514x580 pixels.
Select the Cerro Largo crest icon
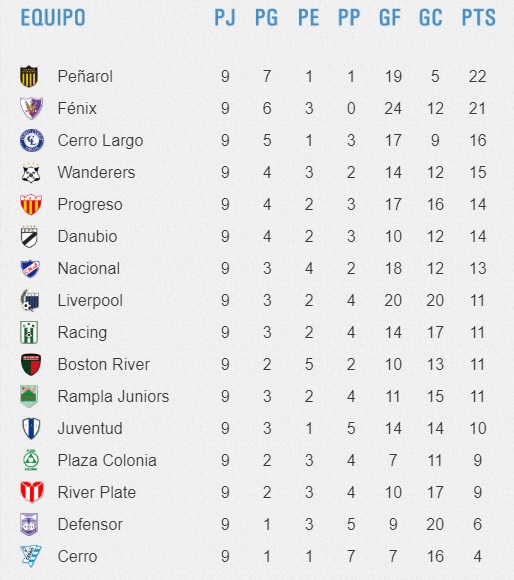(32, 141)
